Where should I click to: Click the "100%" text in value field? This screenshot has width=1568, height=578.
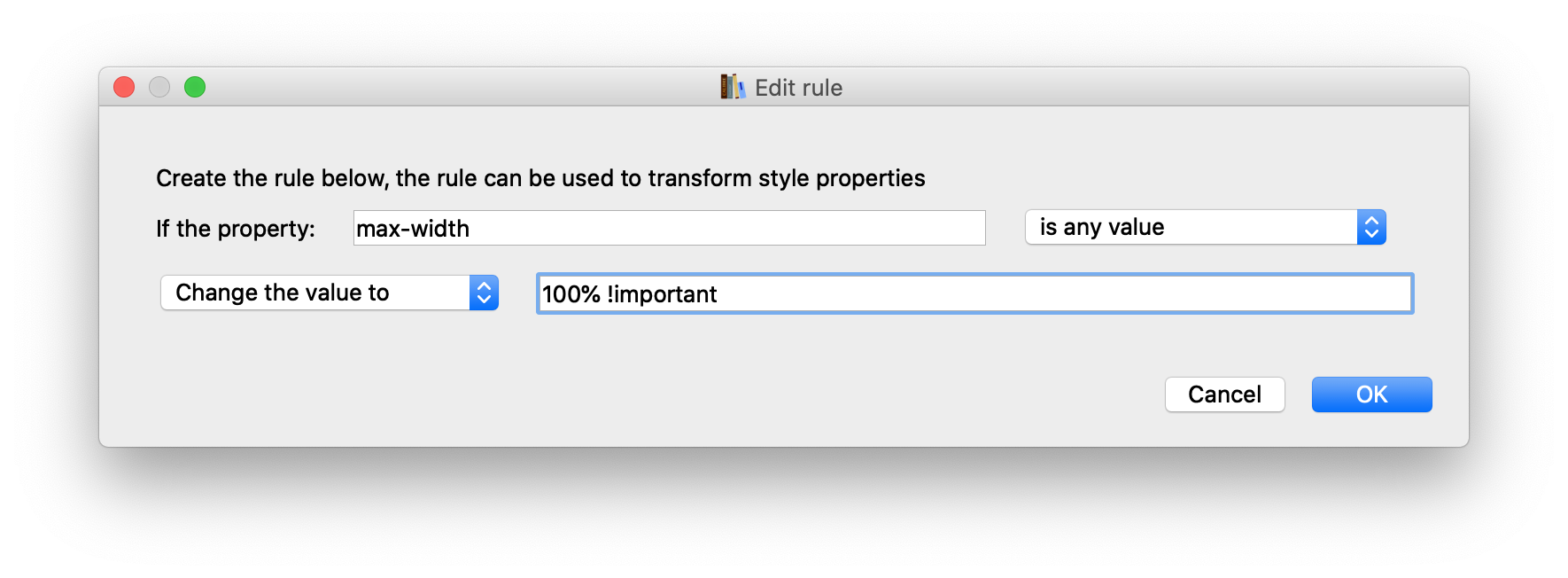coord(571,294)
